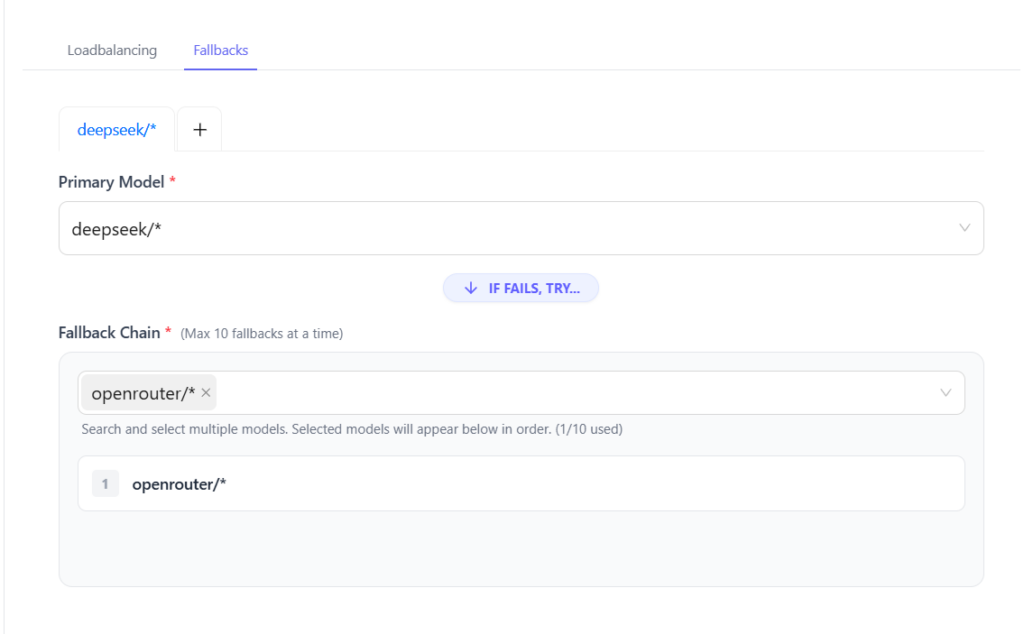Click the IF FAILS, TRY... button

click(521, 288)
